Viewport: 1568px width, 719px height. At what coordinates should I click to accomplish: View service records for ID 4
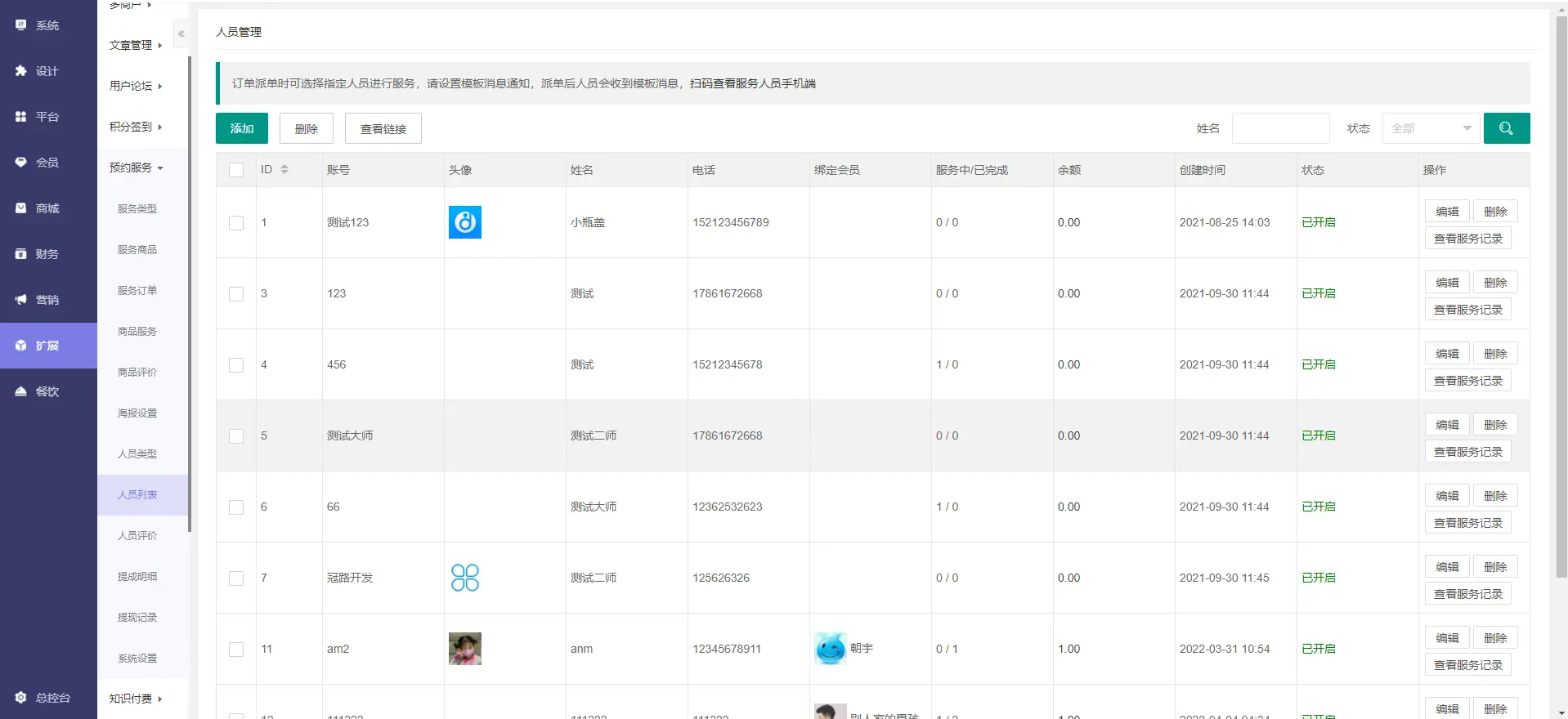(1468, 381)
